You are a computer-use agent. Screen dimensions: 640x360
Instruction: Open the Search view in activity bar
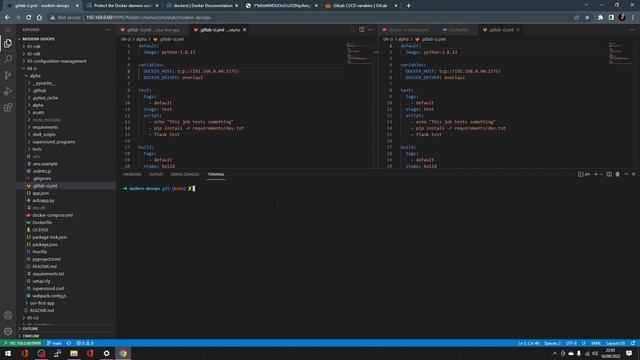tap(8, 59)
